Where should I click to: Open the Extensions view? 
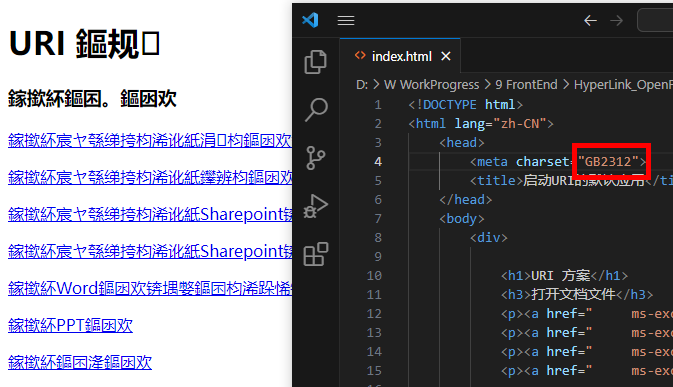(x=316, y=254)
